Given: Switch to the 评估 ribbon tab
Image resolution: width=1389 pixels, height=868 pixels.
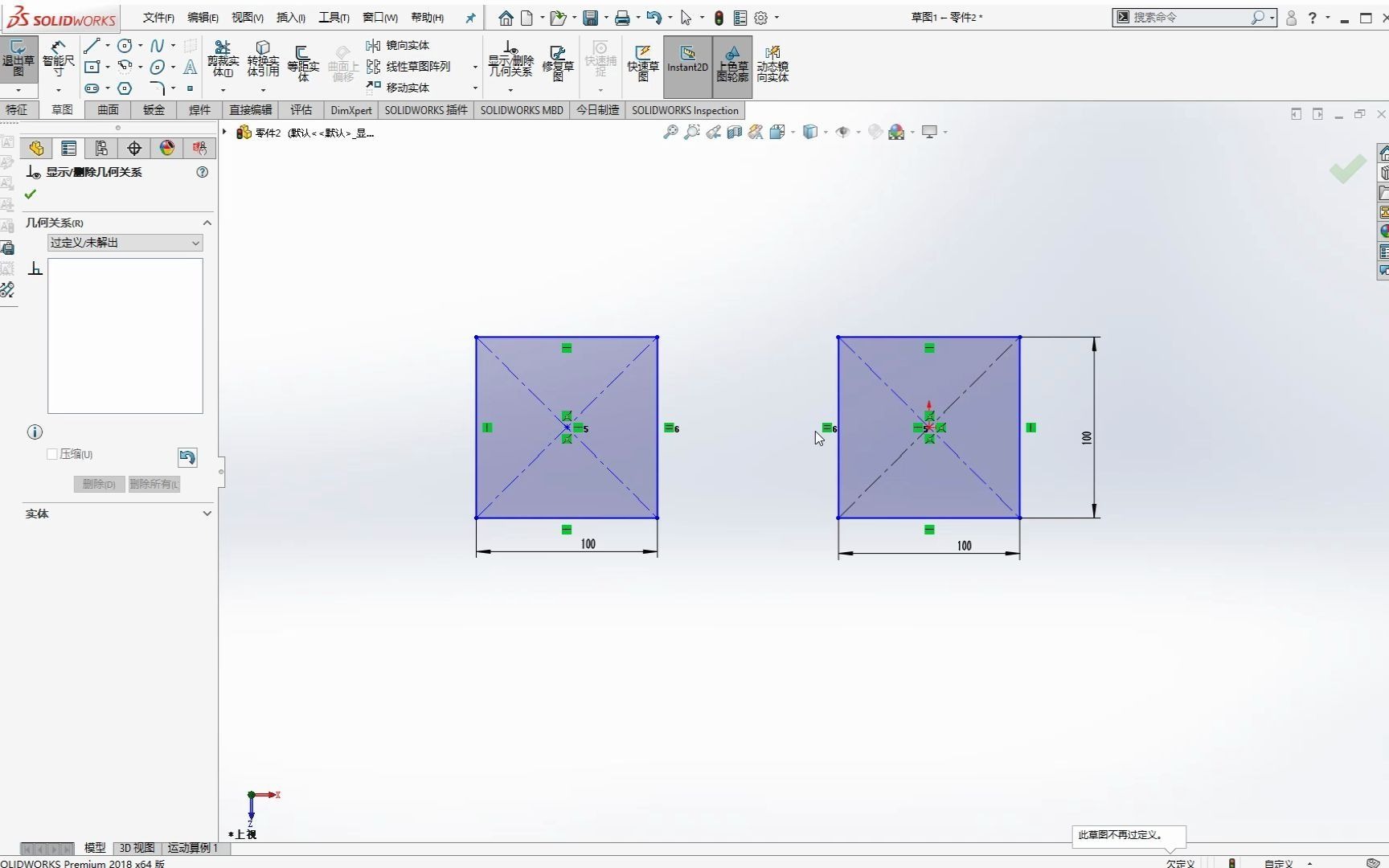Looking at the screenshot, I should (x=301, y=110).
